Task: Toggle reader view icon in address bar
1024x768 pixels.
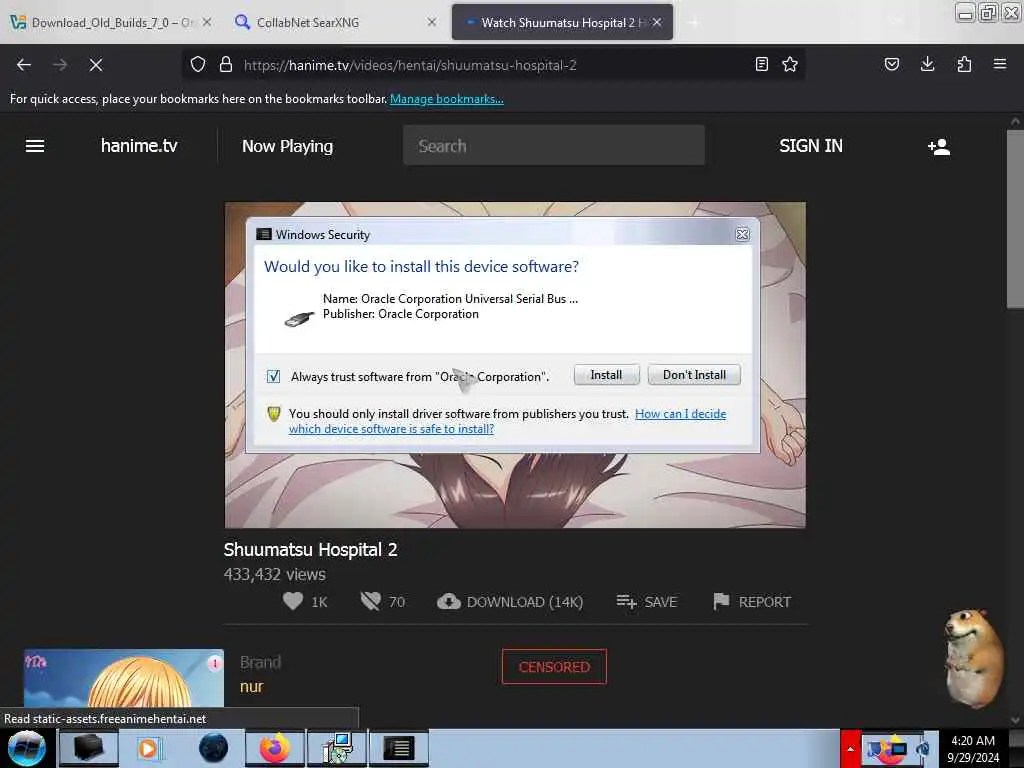Action: point(761,64)
